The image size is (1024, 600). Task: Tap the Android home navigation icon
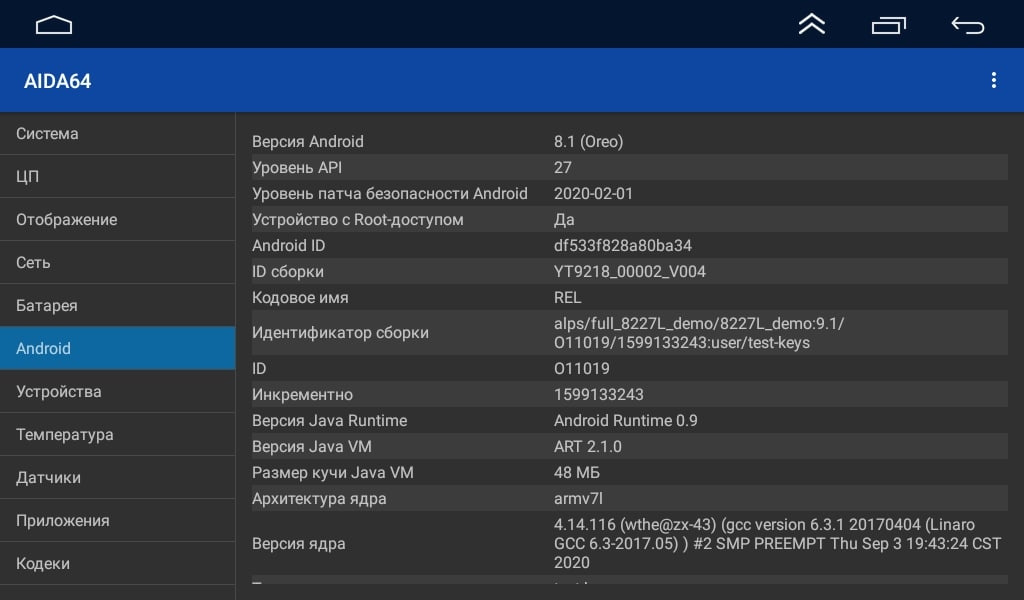point(54,25)
